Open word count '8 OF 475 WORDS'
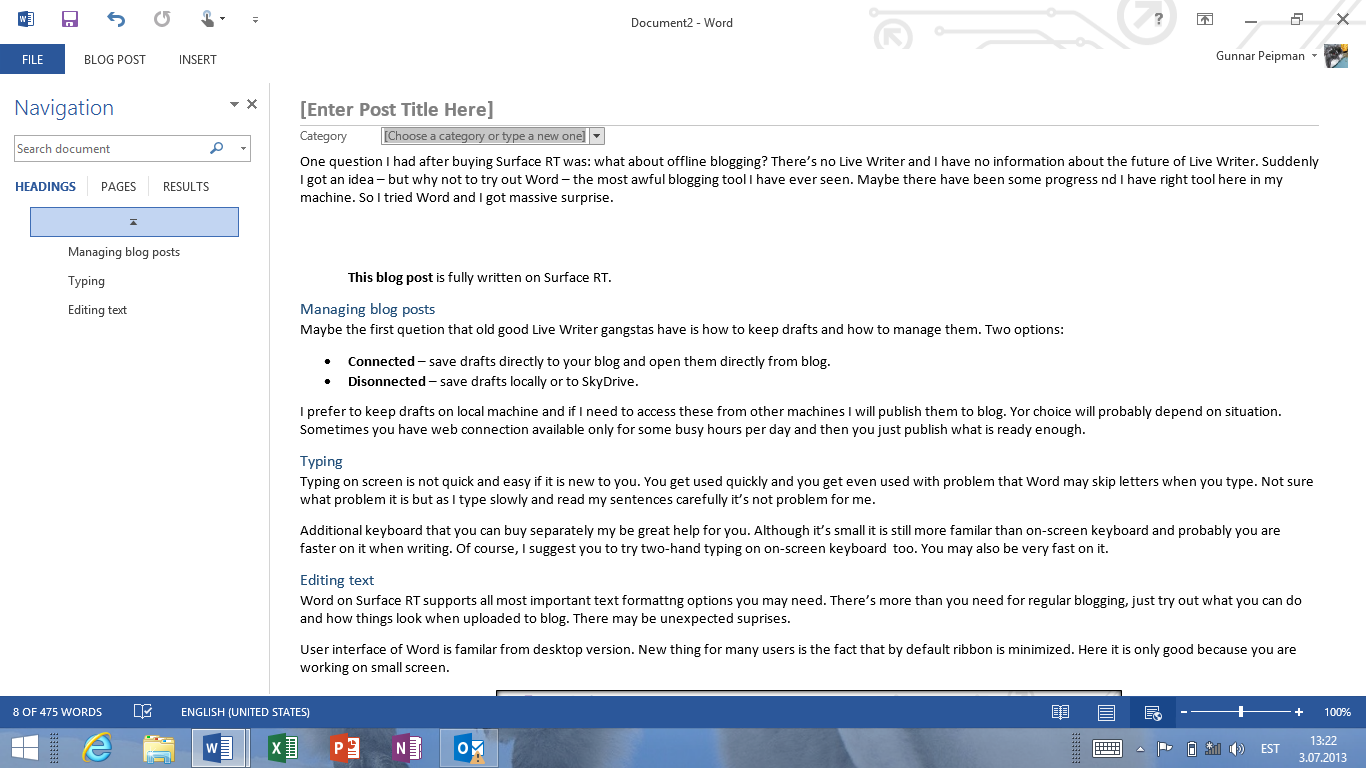The width and height of the screenshot is (1366, 768). coord(57,712)
